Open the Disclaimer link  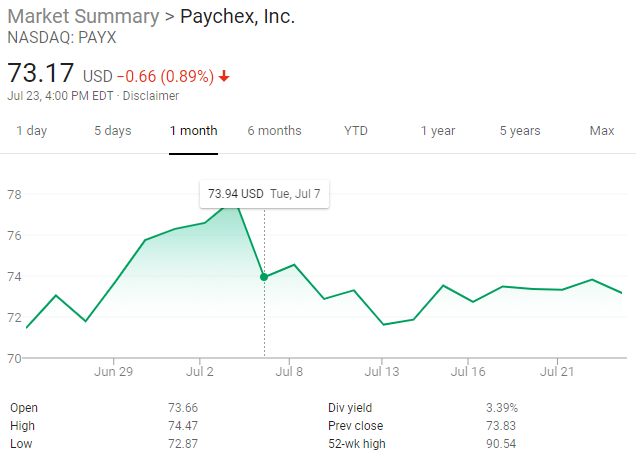[152, 96]
